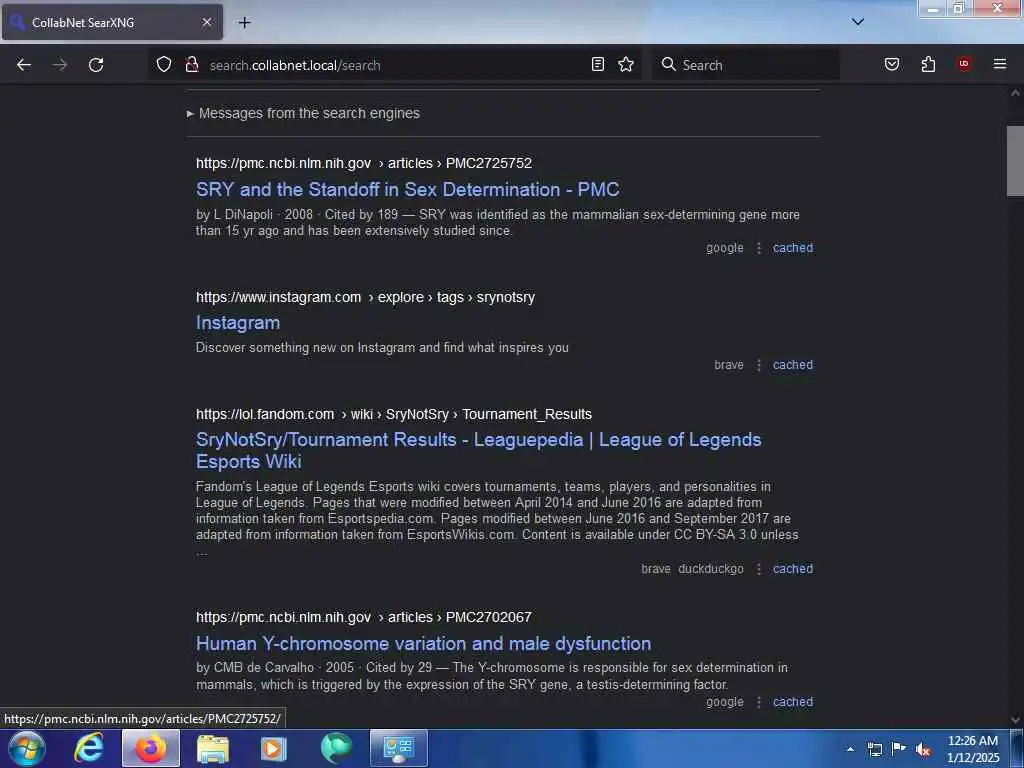Open a new tab with plus button
Screen dimensions: 1024x768
pos(244,22)
